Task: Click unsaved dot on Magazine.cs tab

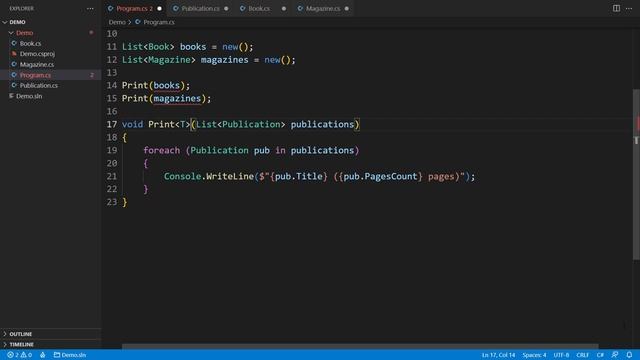Action: 347,9
